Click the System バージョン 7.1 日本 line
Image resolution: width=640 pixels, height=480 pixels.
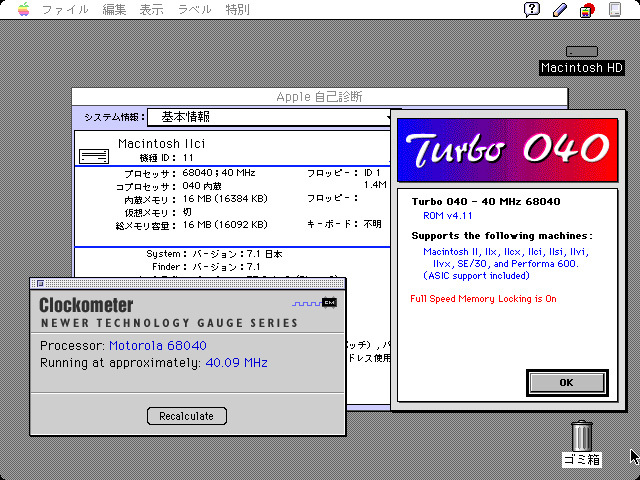pos(214,254)
